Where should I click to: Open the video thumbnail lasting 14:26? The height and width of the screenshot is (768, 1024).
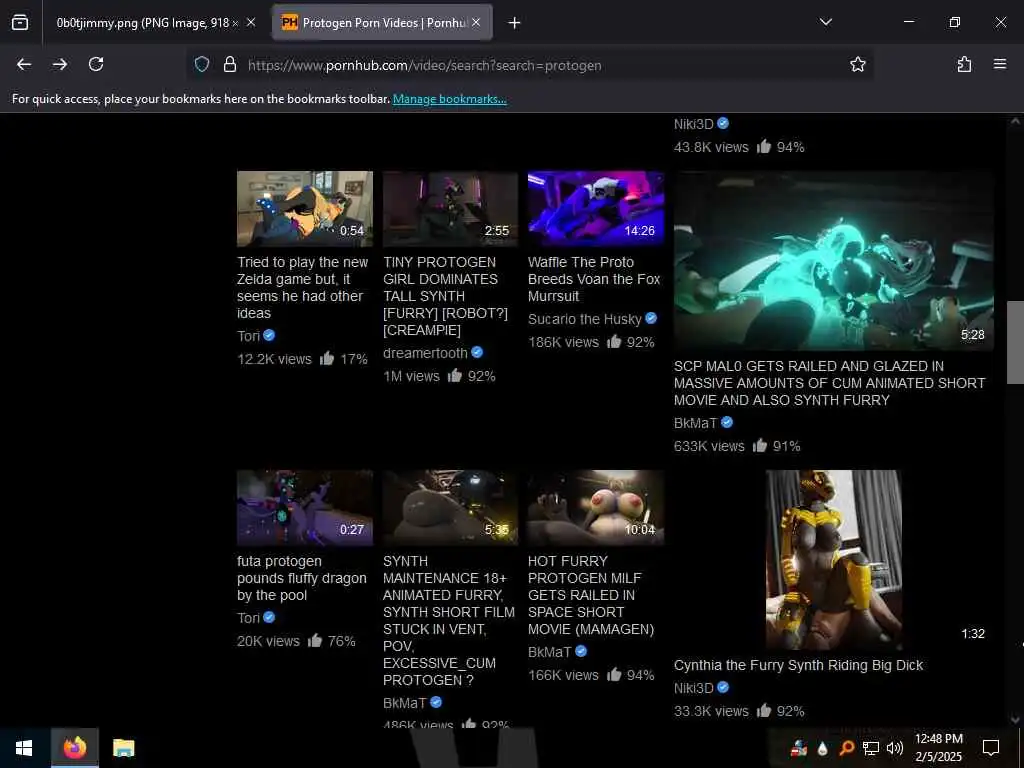(x=596, y=208)
